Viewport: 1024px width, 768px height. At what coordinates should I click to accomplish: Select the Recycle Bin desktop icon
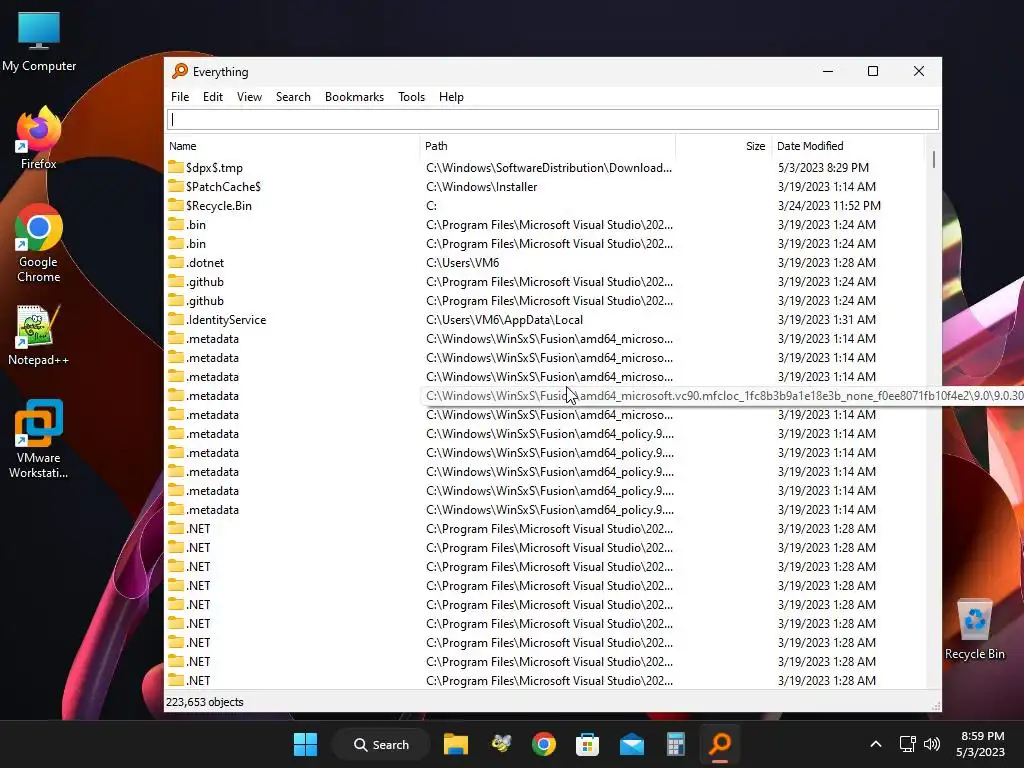click(974, 630)
